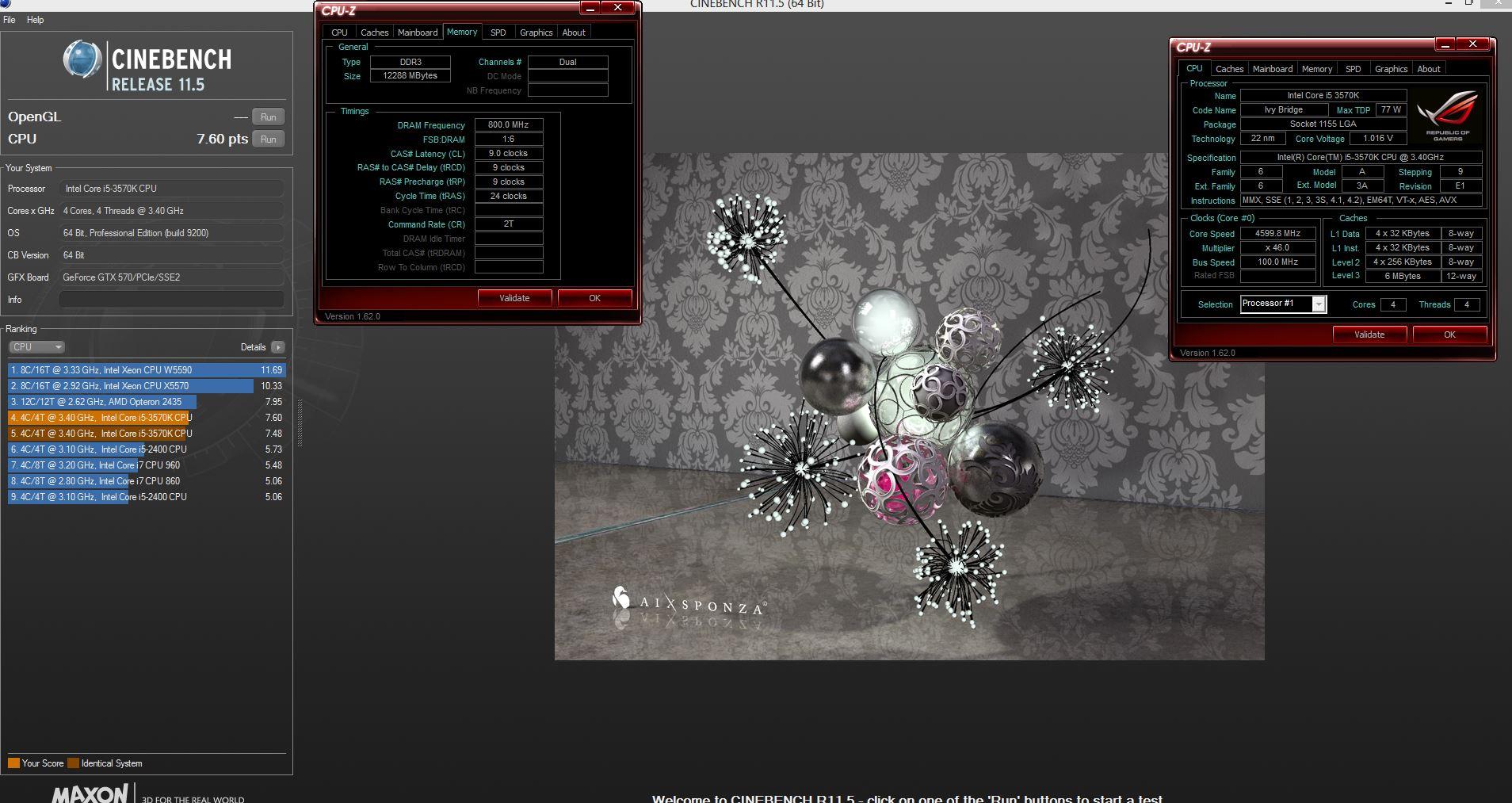Image resolution: width=1512 pixels, height=803 pixels.
Task: Open the File menu in Cinebench
Action: coord(10,20)
